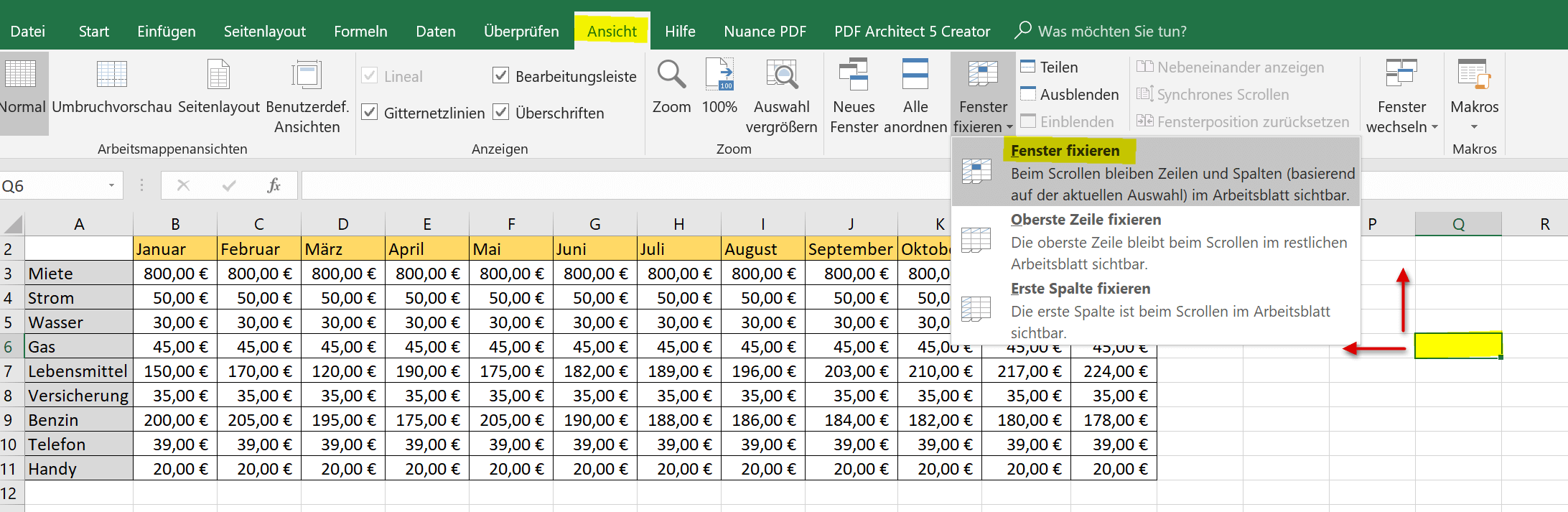Click the select-all corner triangle

[x=13, y=225]
